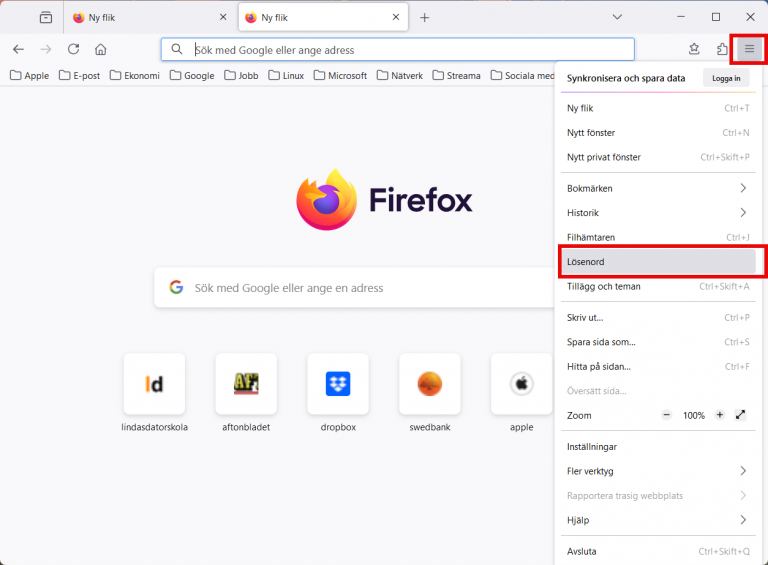Screen dimensions: 768x565
Task: Select Lösenord from the menu
Action: (x=655, y=262)
